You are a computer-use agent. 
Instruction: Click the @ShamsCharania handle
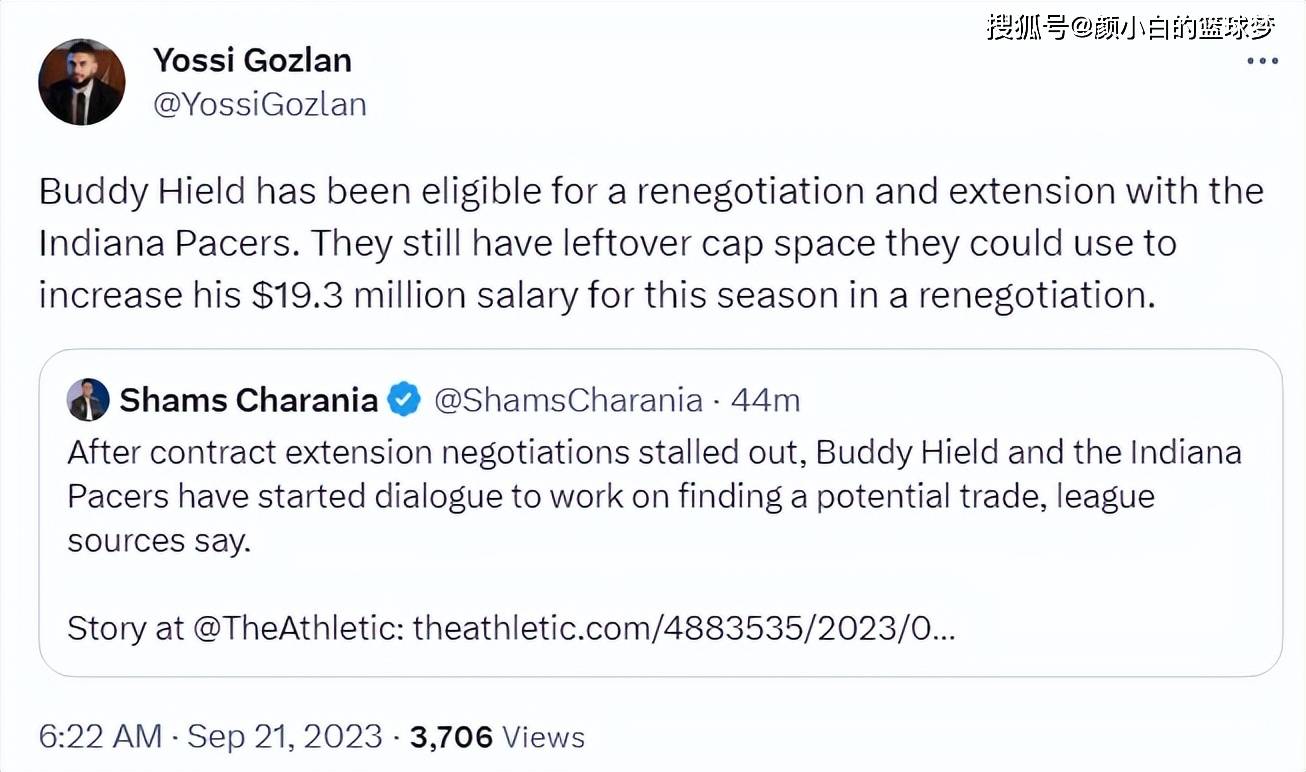568,400
